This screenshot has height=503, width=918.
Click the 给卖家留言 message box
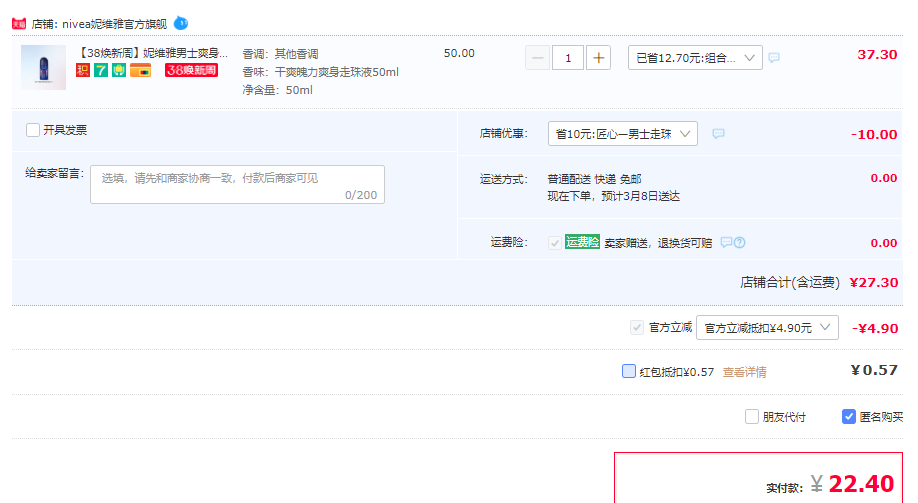coord(237,184)
